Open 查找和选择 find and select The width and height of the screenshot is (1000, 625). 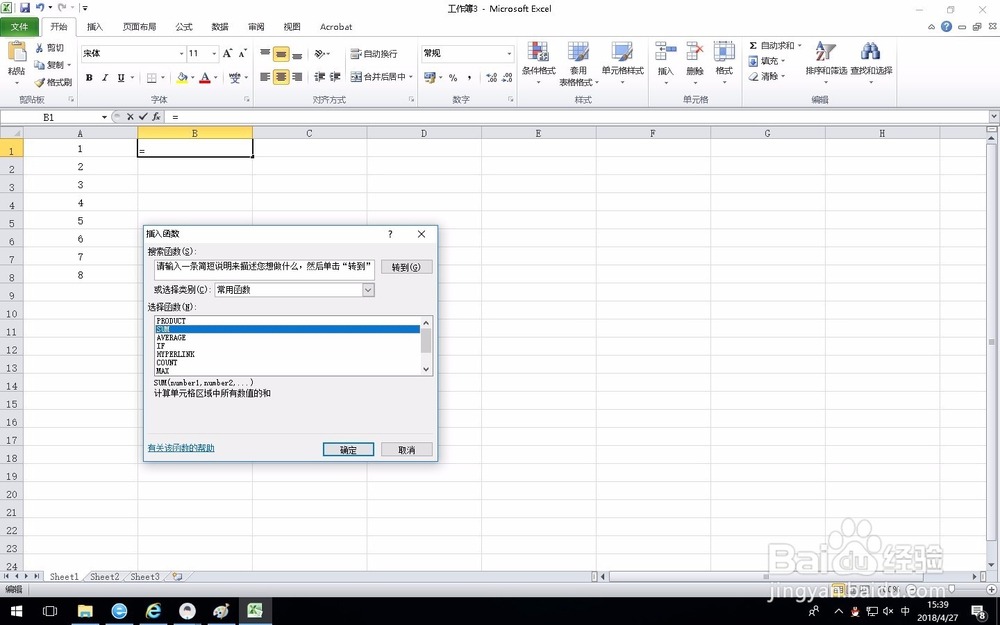[x=871, y=62]
